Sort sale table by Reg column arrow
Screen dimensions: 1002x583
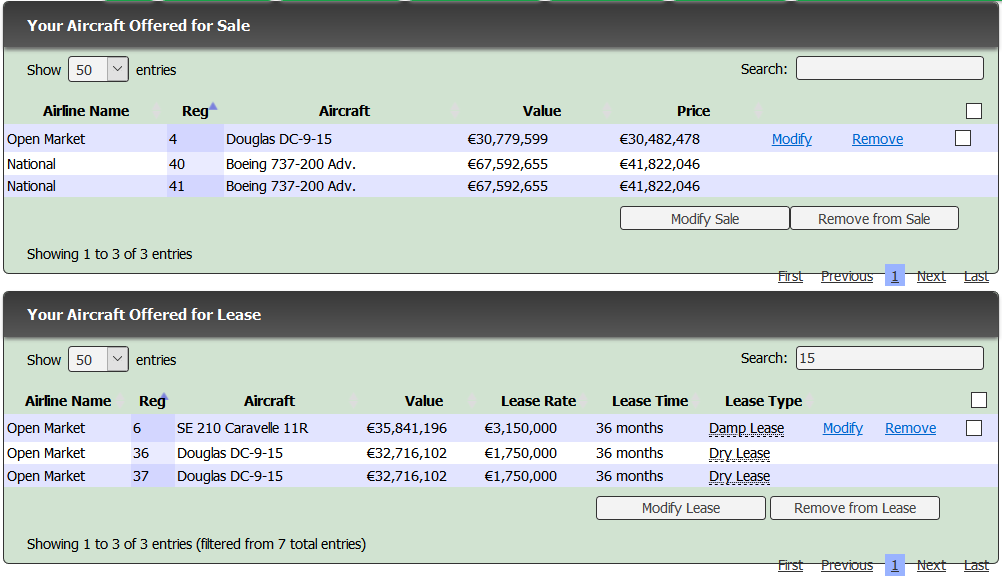213,106
